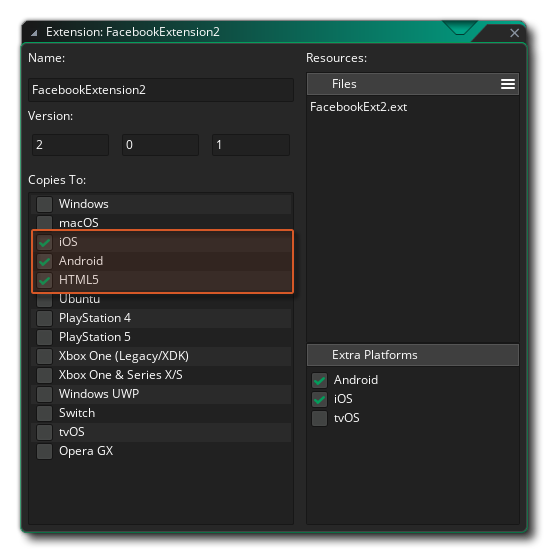Enable the macOS copies-to checkbox
Image resolution: width=548 pixels, height=559 pixels.
[x=45, y=222]
